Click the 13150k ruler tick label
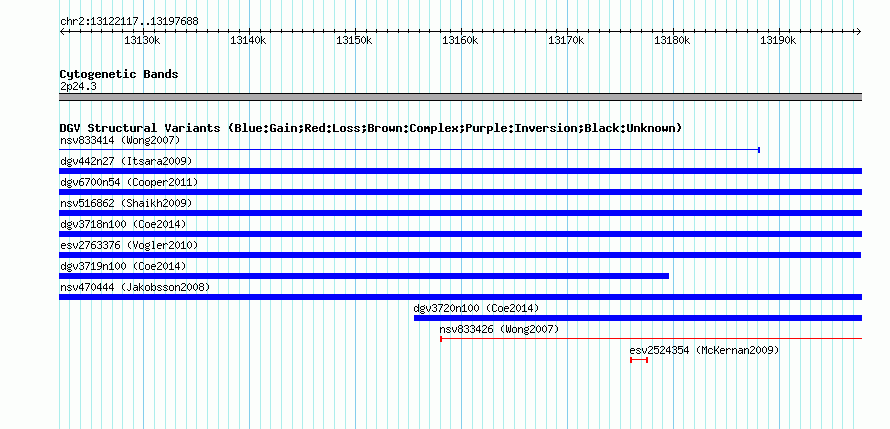Screen dimensions: 890x429 (x=354, y=40)
